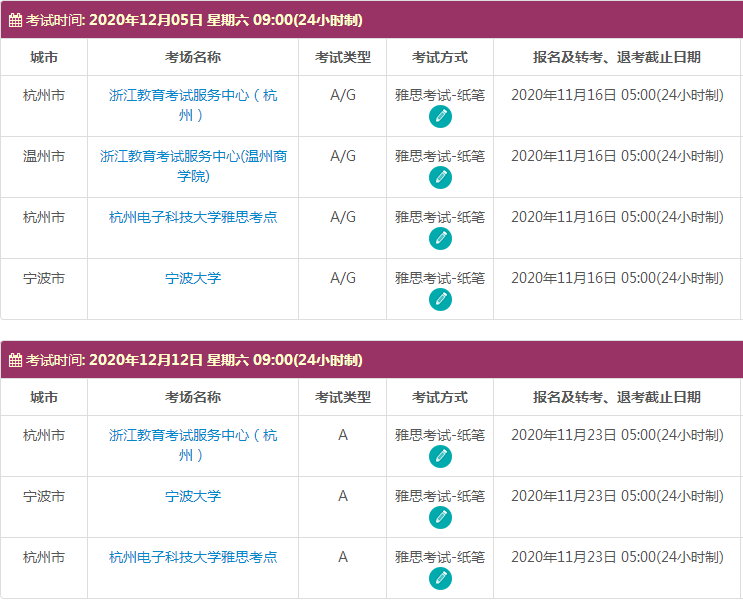Image resolution: width=743 pixels, height=600 pixels.
Task: Open 宁波大学 link in December 12 table
Action: (193, 496)
